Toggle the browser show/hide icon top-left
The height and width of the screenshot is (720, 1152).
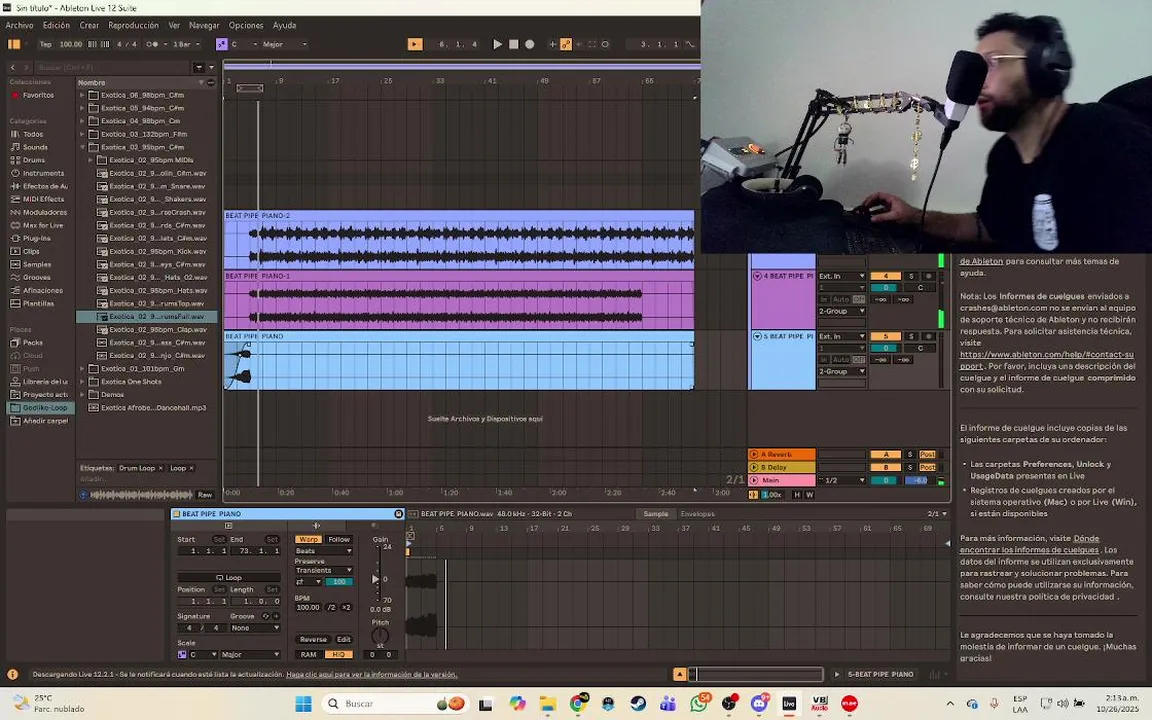pyautogui.click(x=14, y=44)
